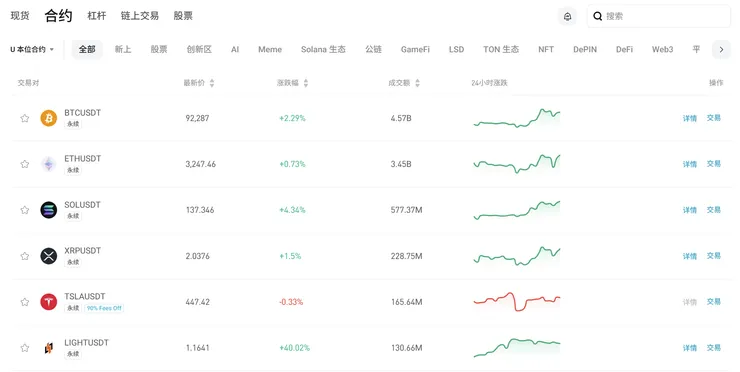Select the DeFi category filter

click(624, 49)
